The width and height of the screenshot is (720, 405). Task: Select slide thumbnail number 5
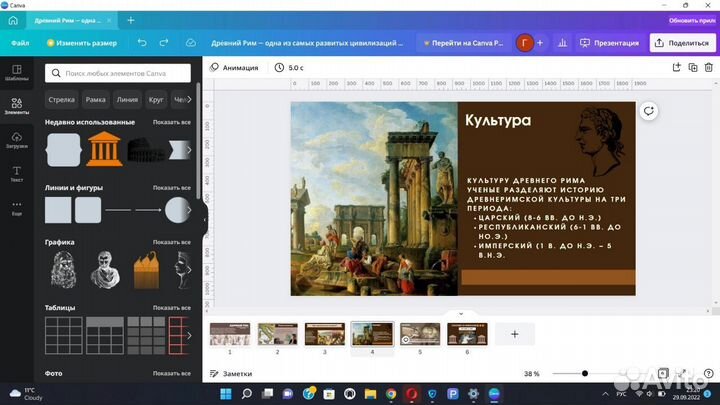coord(420,334)
